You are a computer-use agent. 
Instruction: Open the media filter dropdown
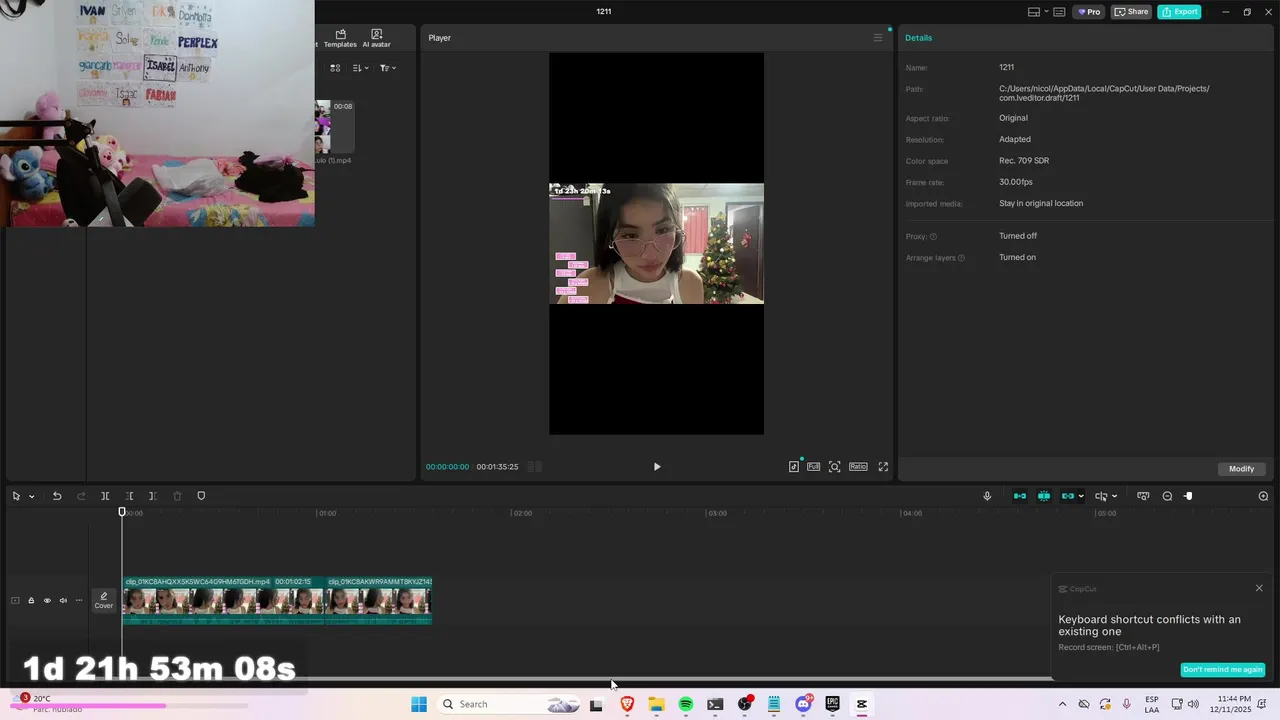(x=388, y=68)
